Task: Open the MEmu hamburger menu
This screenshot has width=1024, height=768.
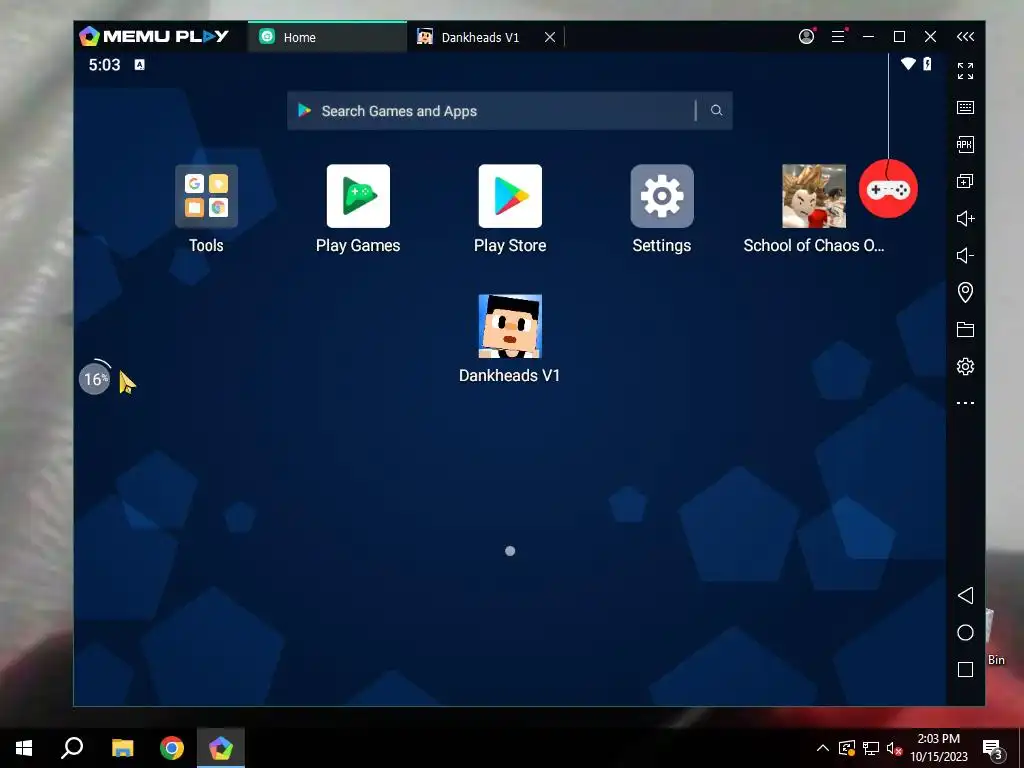Action: [839, 37]
